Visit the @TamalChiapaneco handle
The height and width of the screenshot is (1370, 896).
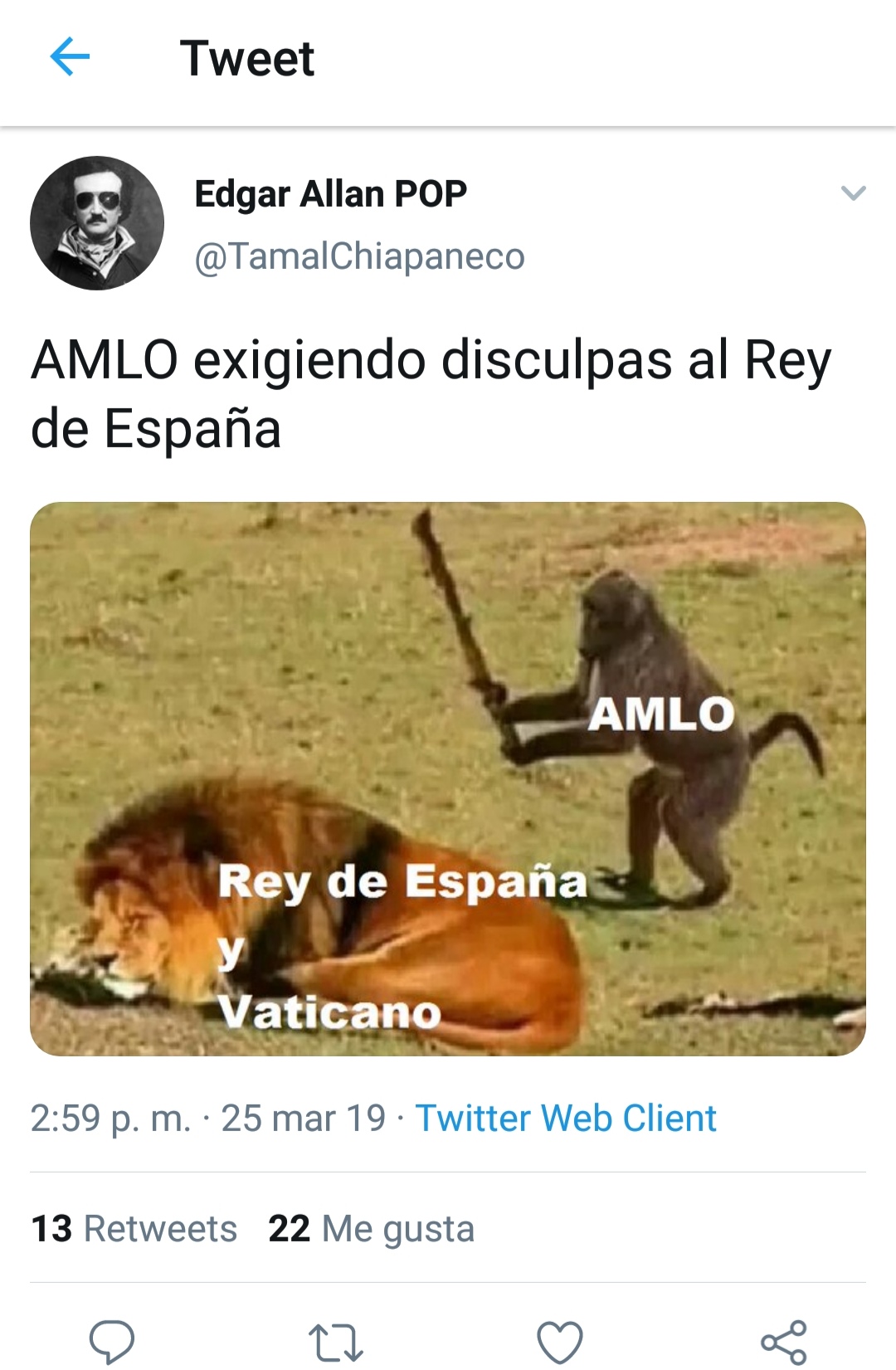[x=359, y=256]
